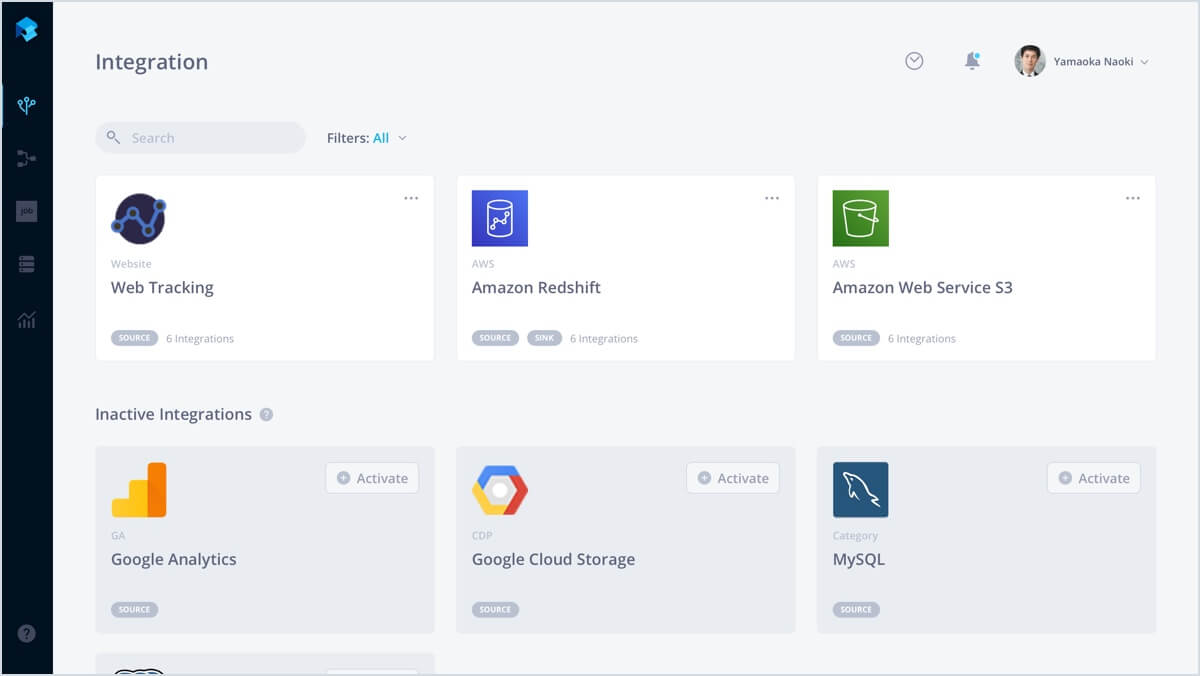This screenshot has height=676, width=1200.
Task: Click info icon beside Inactive Integrations
Action: (x=266, y=415)
